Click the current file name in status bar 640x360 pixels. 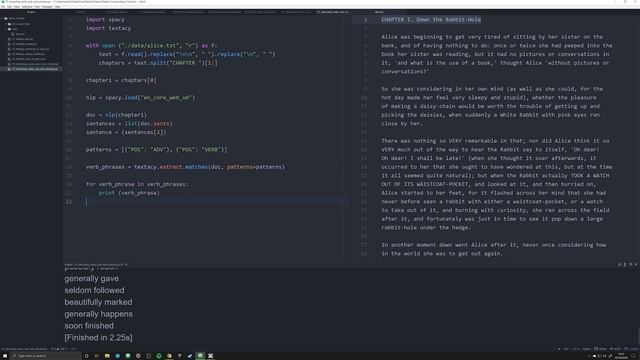pos(24,349)
